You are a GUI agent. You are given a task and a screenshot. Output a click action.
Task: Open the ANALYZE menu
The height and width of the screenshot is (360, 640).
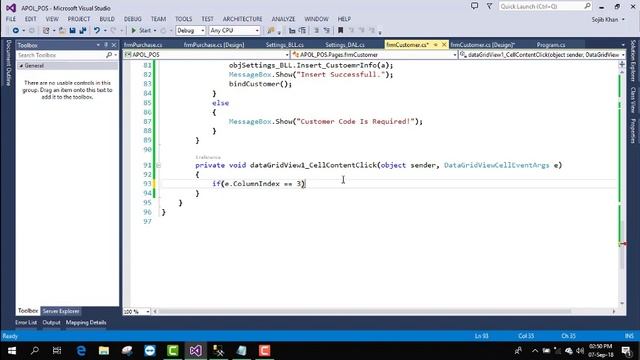point(283,19)
